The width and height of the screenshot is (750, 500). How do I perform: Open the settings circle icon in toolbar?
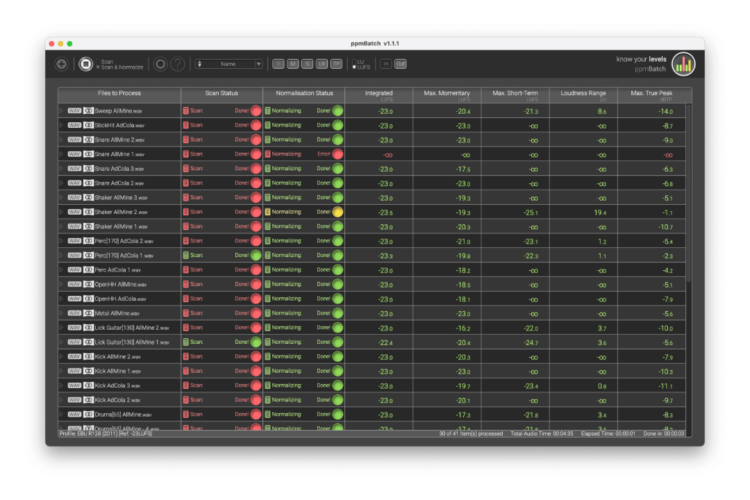point(160,64)
